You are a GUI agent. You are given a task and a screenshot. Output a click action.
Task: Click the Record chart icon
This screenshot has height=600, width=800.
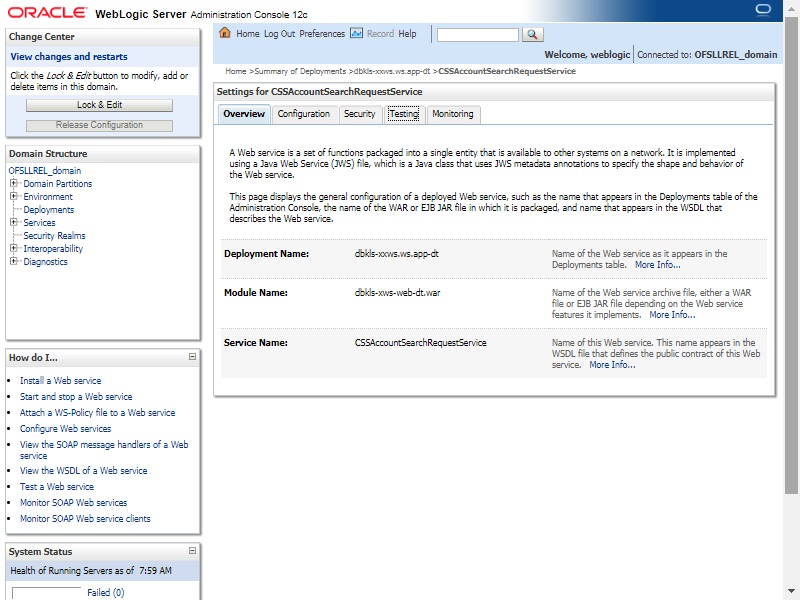point(356,33)
